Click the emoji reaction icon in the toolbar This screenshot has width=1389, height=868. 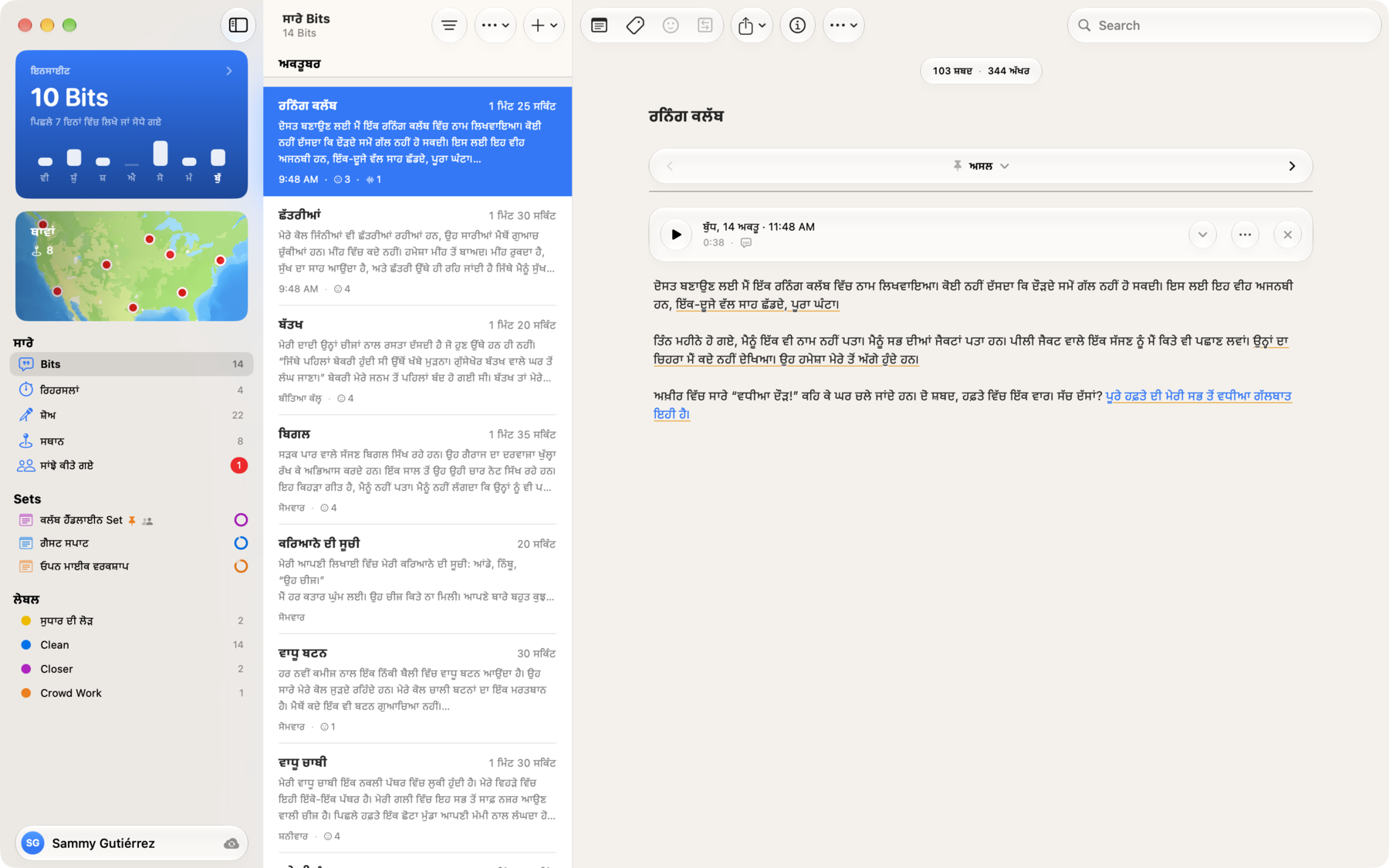671,25
